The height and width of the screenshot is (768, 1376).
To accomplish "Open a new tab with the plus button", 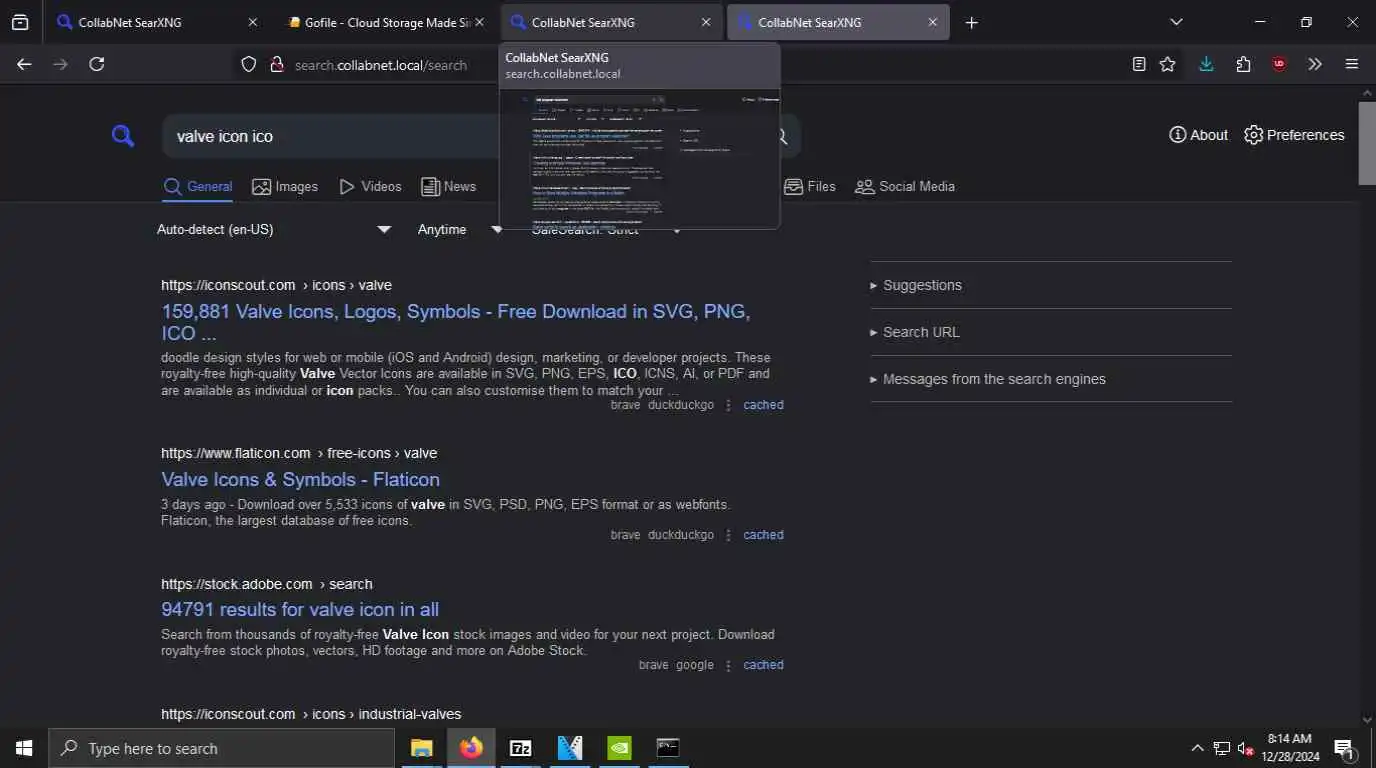I will coord(971,22).
